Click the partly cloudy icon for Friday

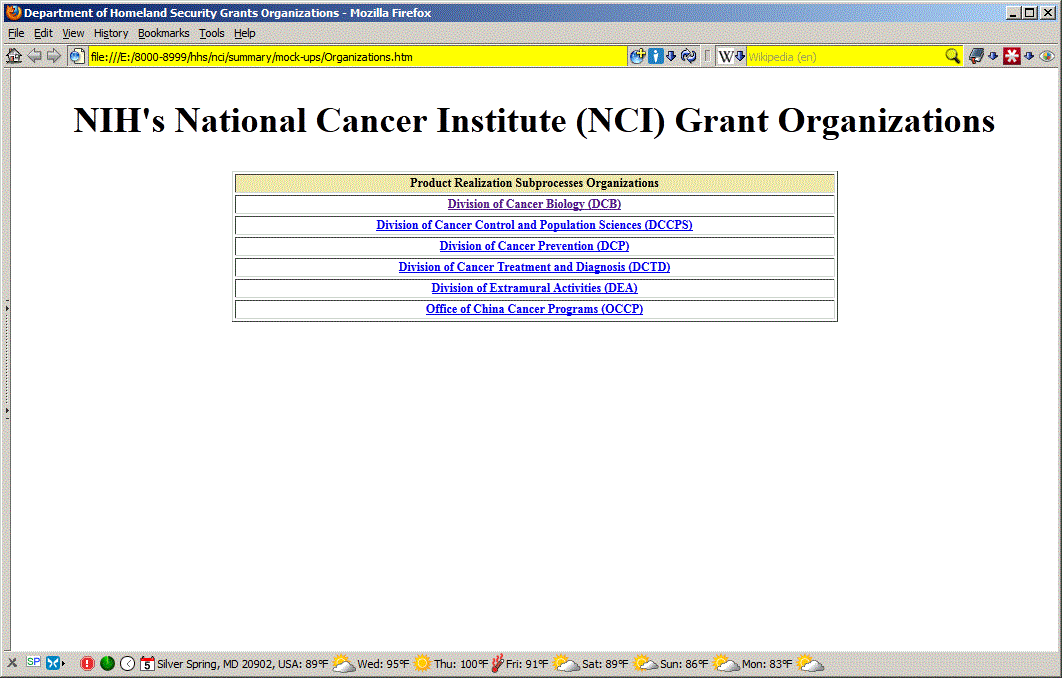(566, 663)
